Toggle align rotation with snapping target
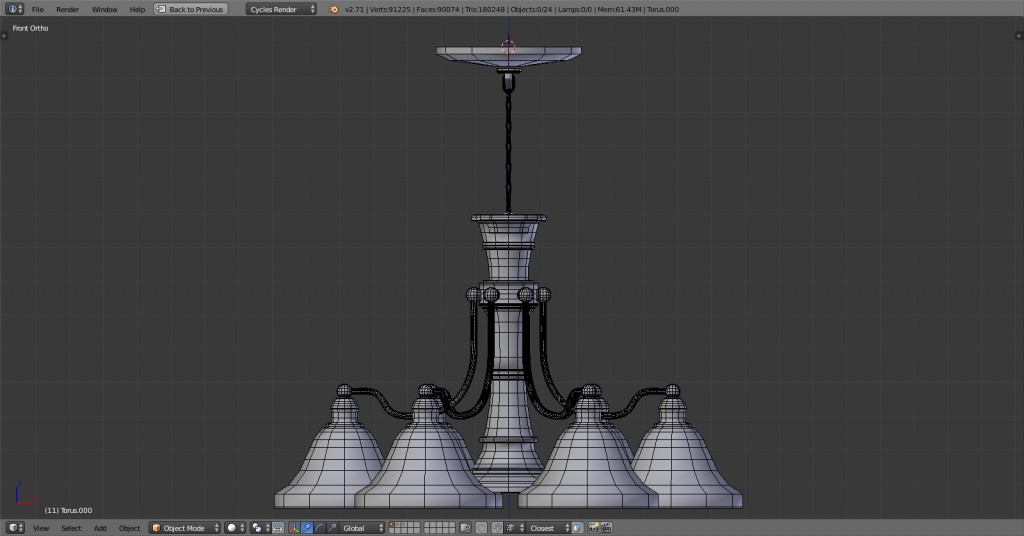The image size is (1024, 536). pos(578,528)
